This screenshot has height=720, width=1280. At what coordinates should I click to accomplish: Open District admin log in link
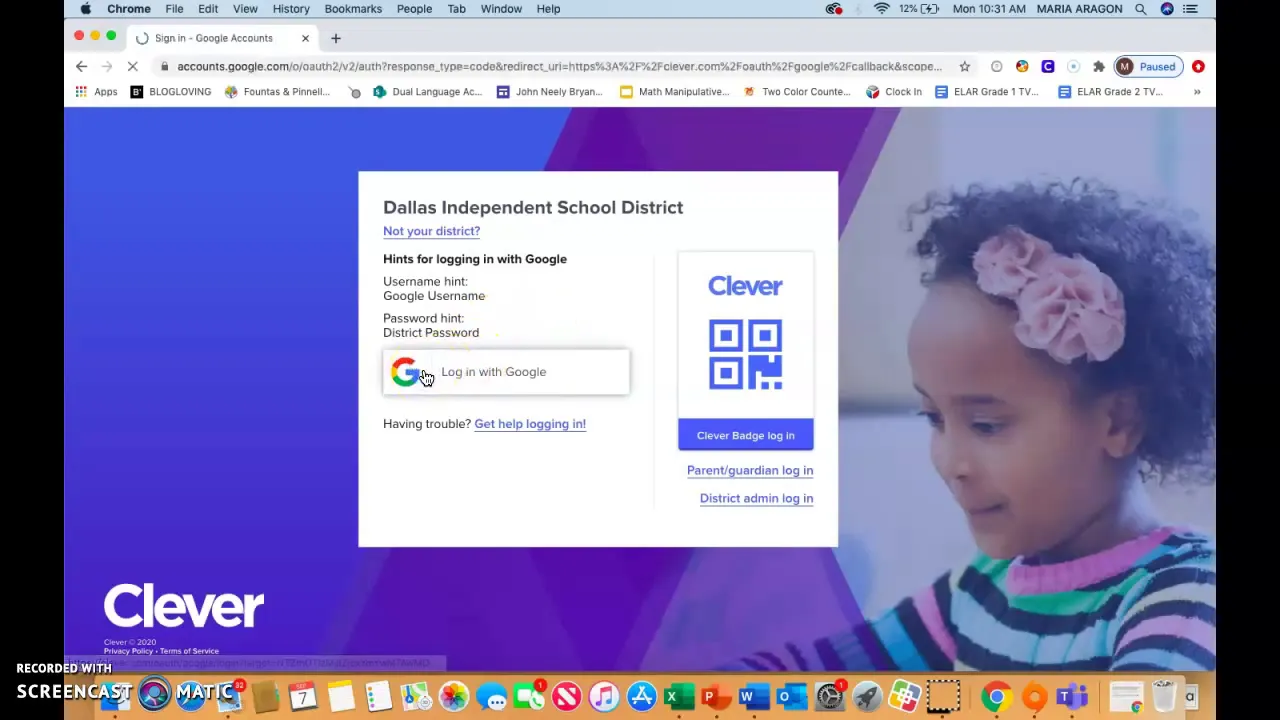(756, 498)
